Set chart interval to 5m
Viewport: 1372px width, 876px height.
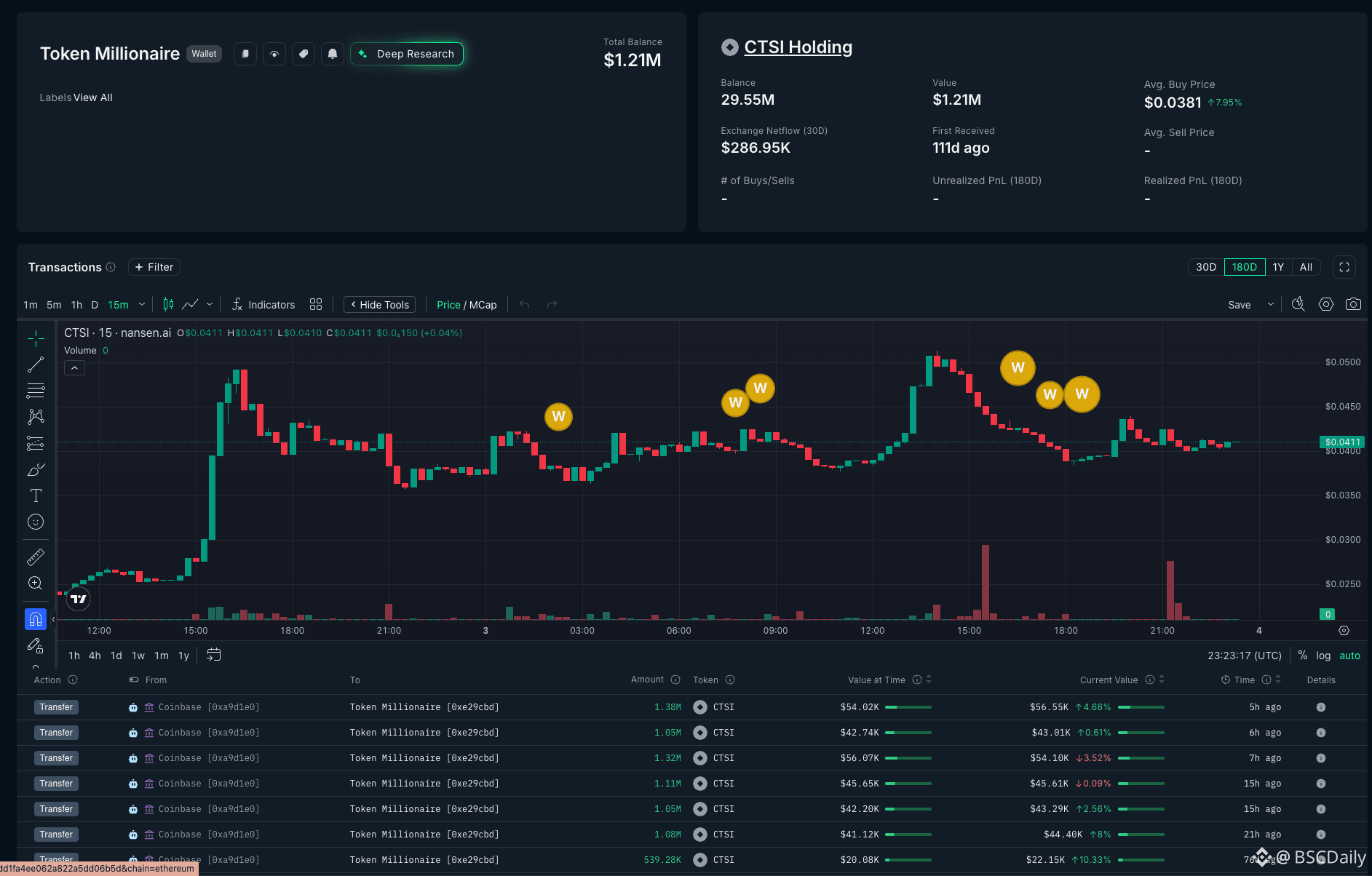(55, 305)
